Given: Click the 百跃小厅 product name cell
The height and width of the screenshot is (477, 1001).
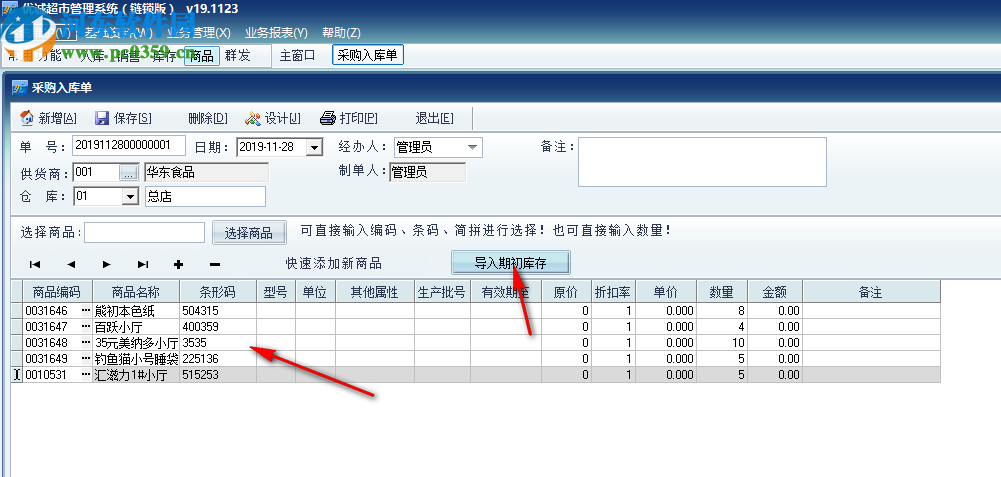Looking at the screenshot, I should coord(136,327).
